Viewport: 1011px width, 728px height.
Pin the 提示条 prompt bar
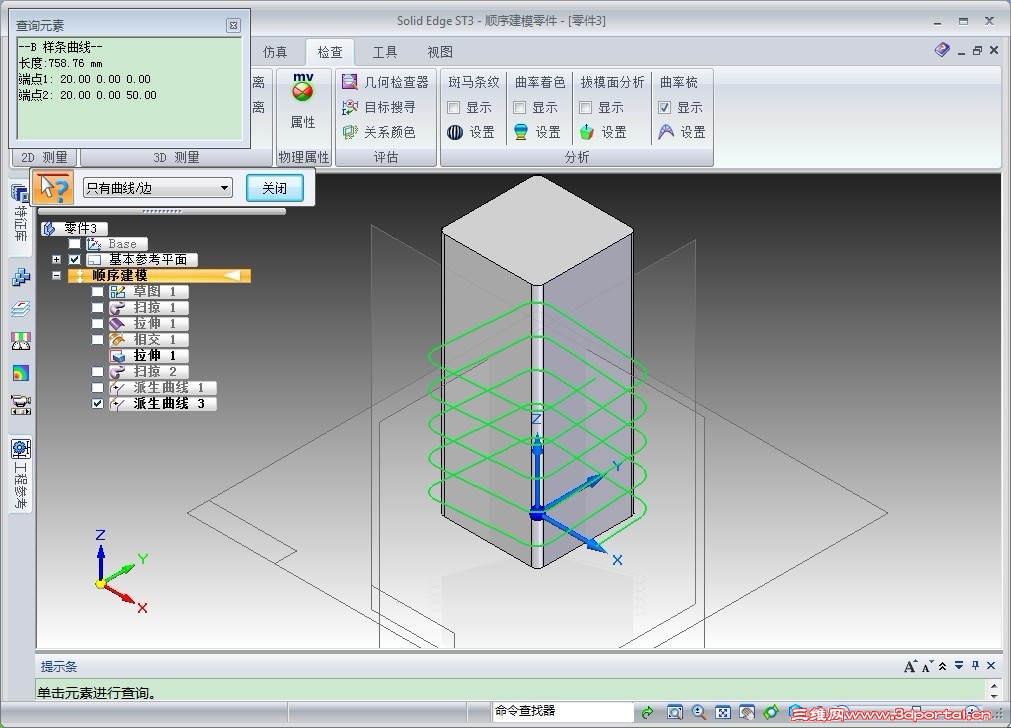coord(976,665)
